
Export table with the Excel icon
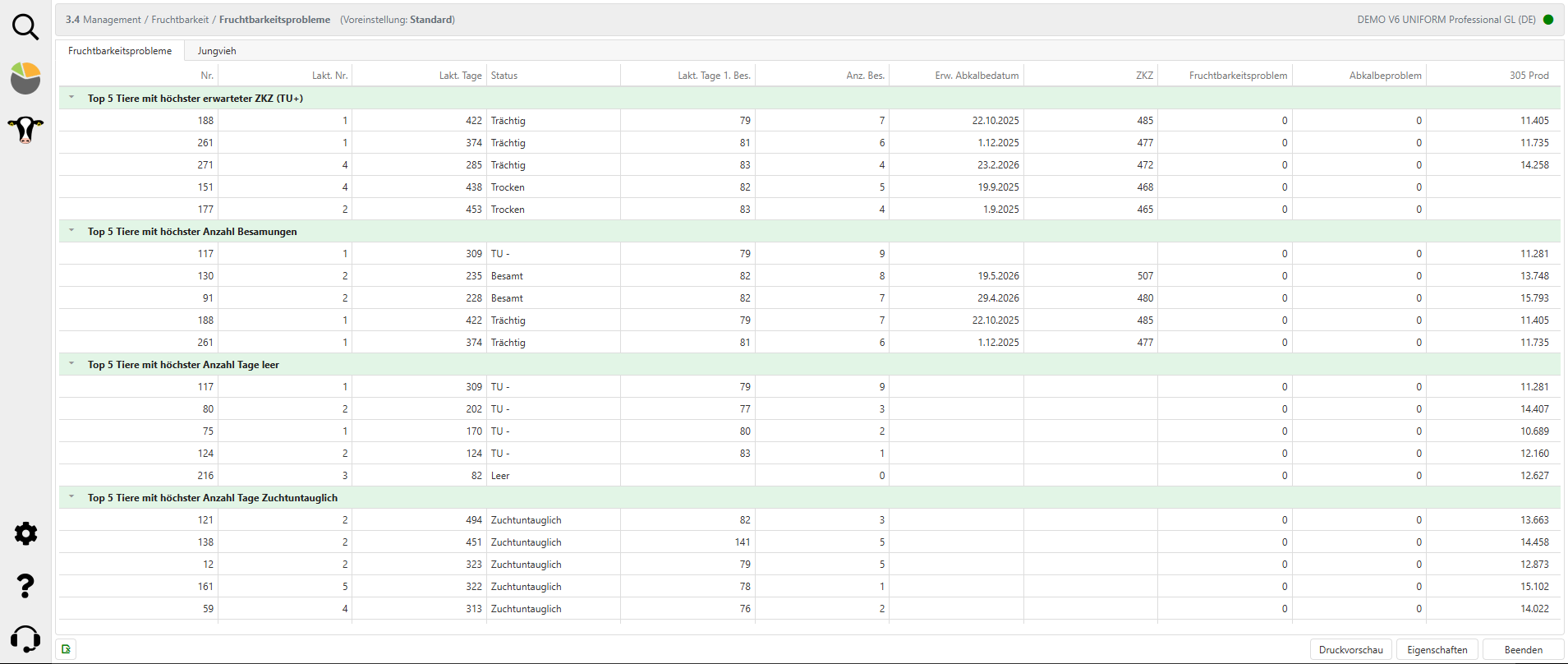(67, 649)
